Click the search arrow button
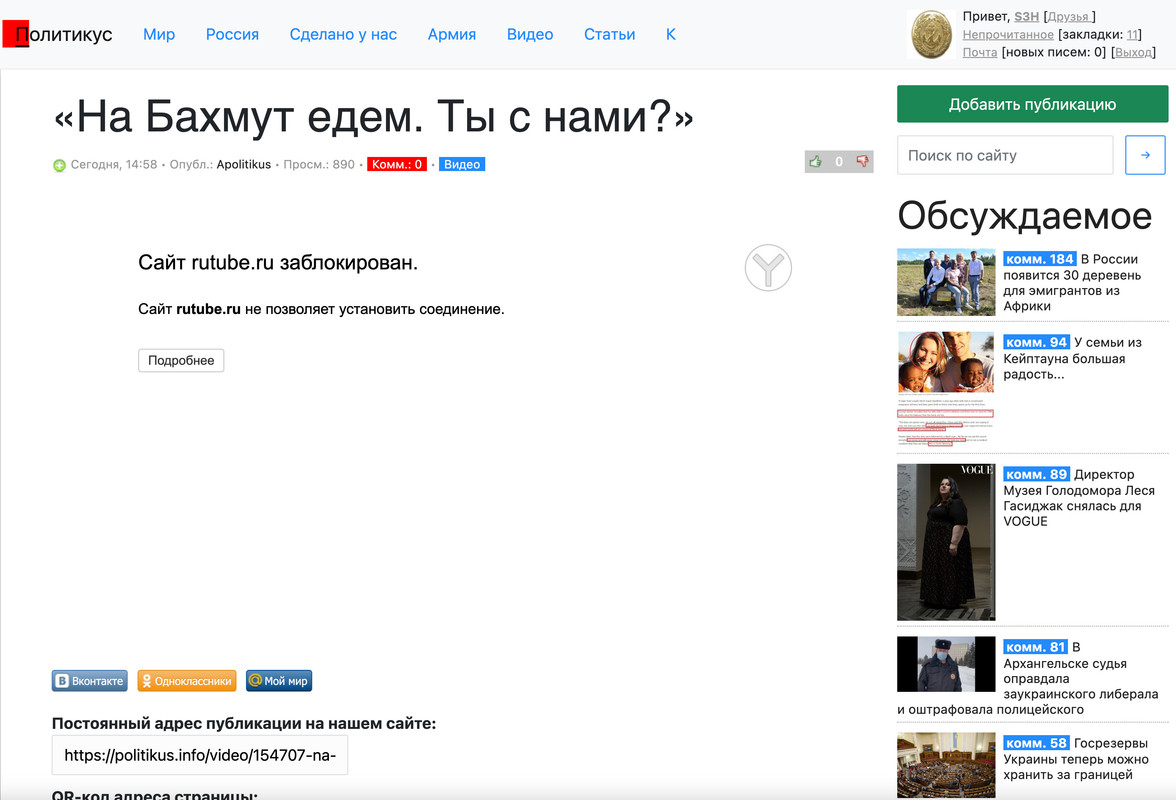This screenshot has width=1176, height=800. click(x=1144, y=155)
